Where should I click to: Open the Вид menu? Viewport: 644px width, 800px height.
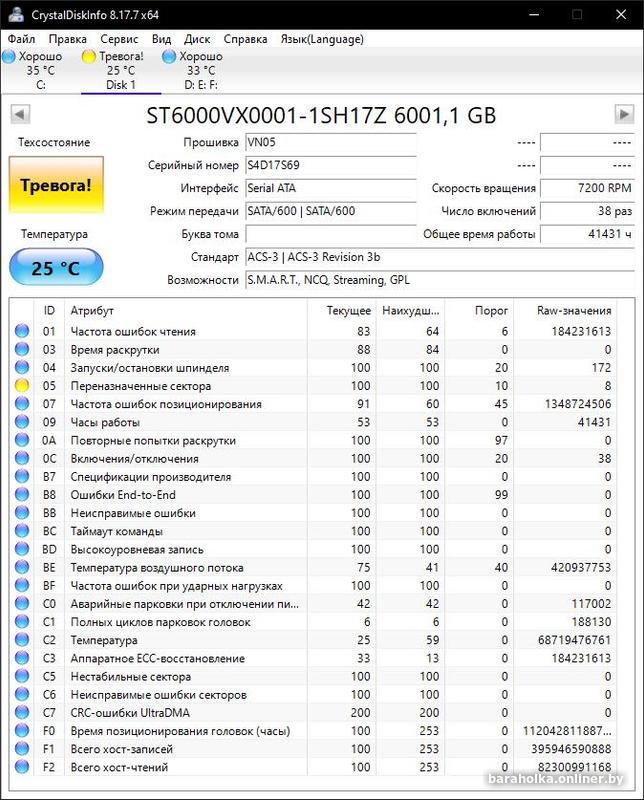pyautogui.click(x=161, y=39)
